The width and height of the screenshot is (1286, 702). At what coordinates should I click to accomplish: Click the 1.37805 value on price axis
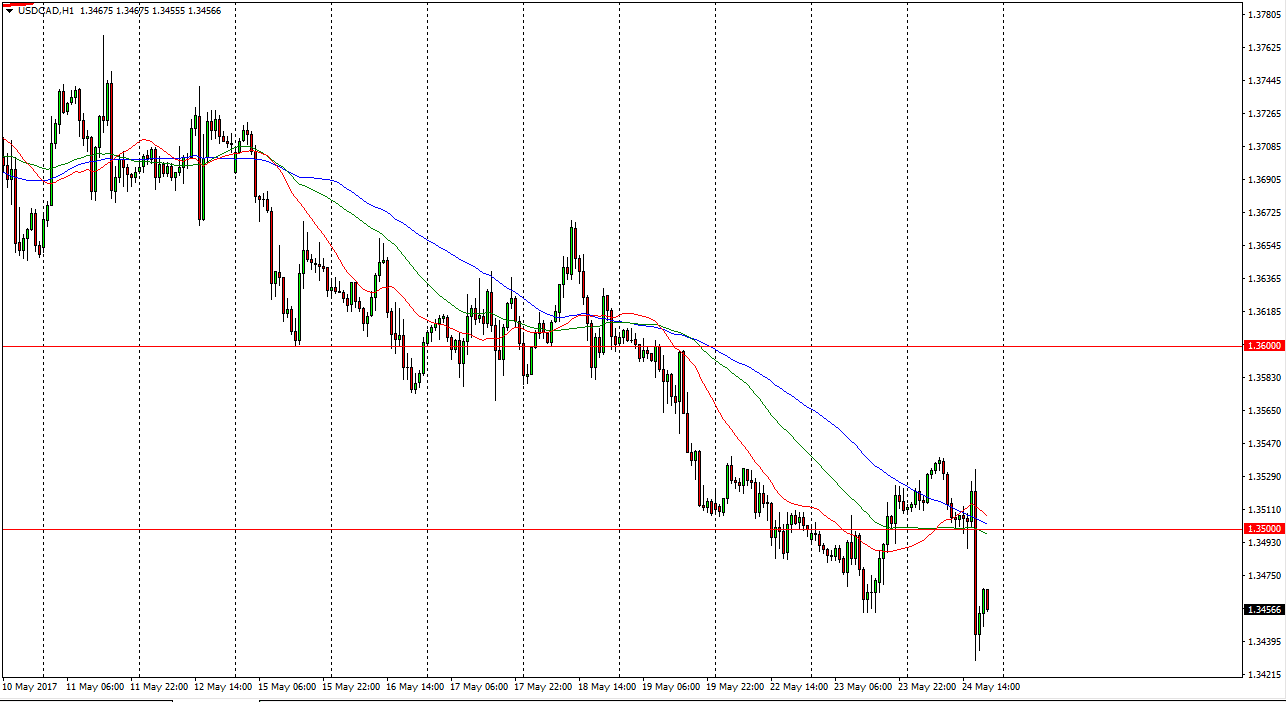point(1264,15)
